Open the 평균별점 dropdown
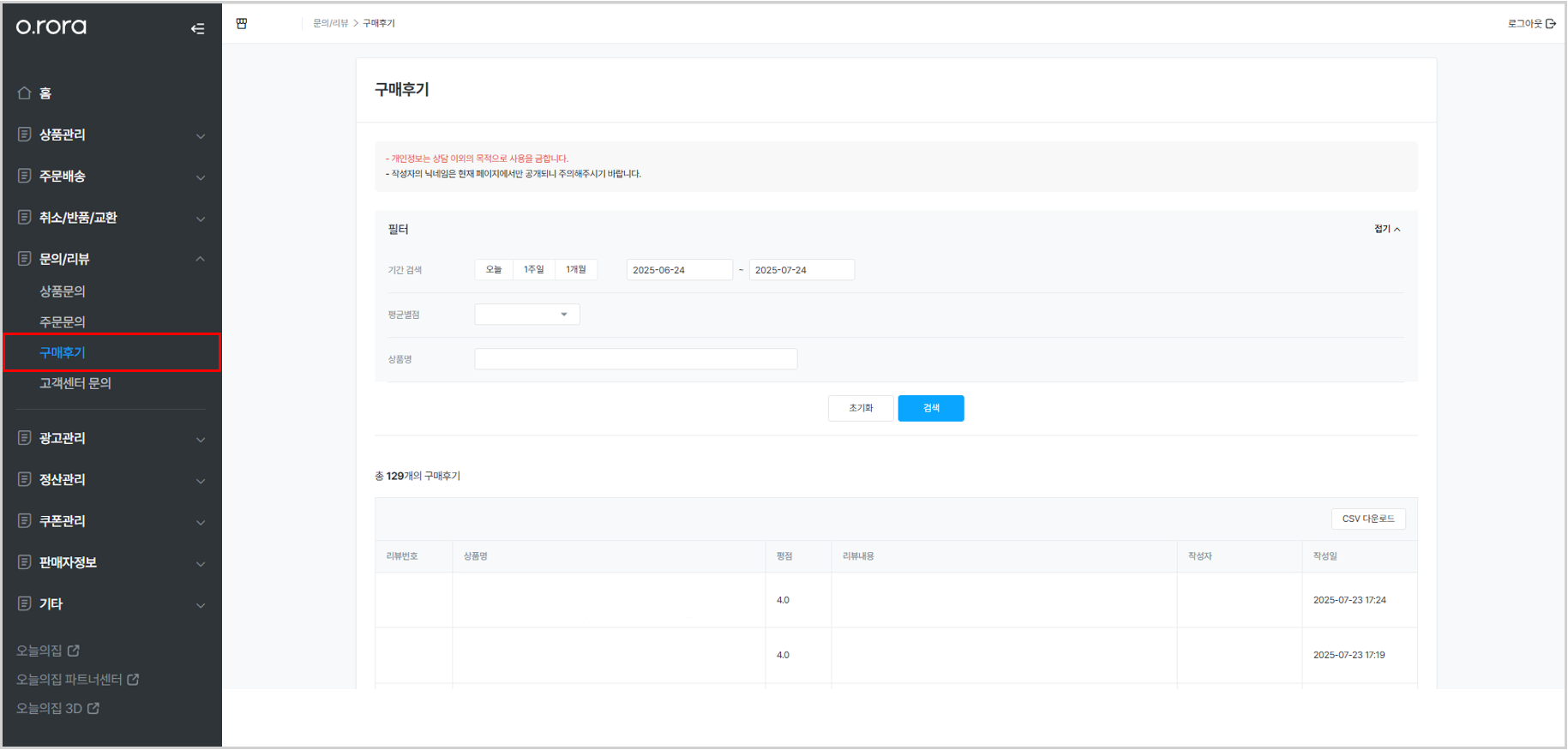Image resolution: width=1568 pixels, height=750 pixels. point(527,315)
